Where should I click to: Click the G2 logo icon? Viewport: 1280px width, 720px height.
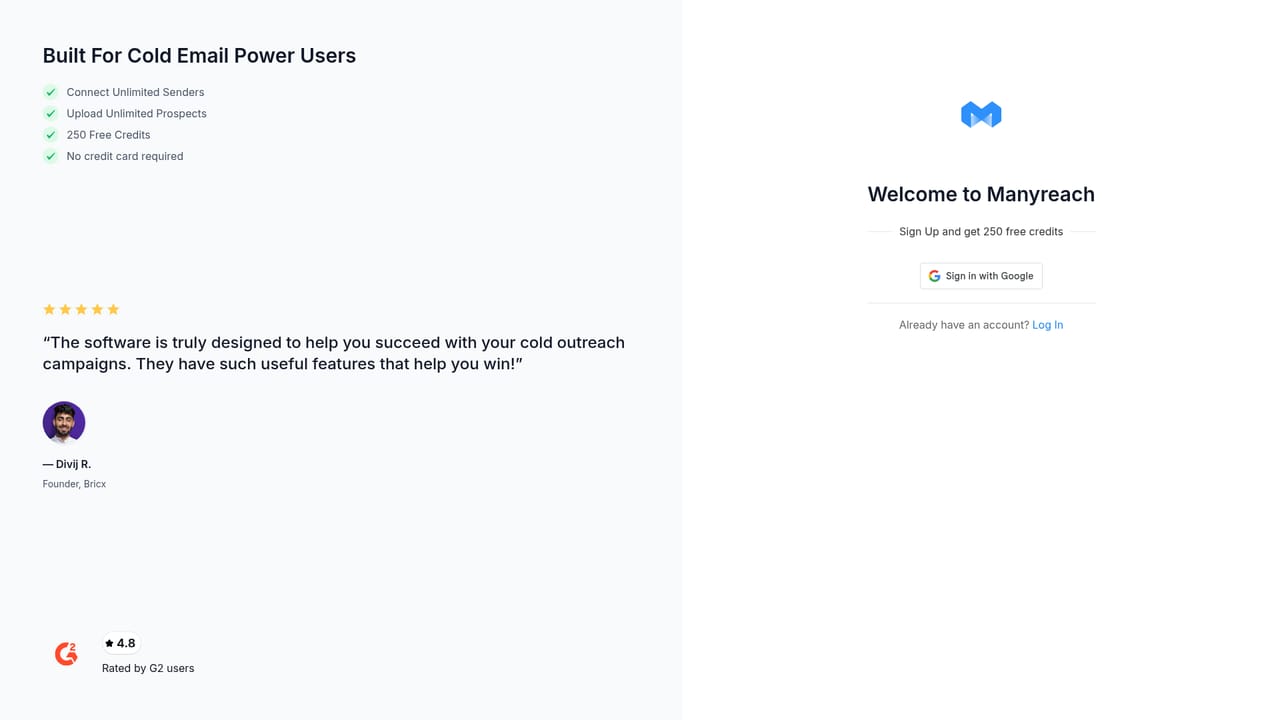pos(66,654)
